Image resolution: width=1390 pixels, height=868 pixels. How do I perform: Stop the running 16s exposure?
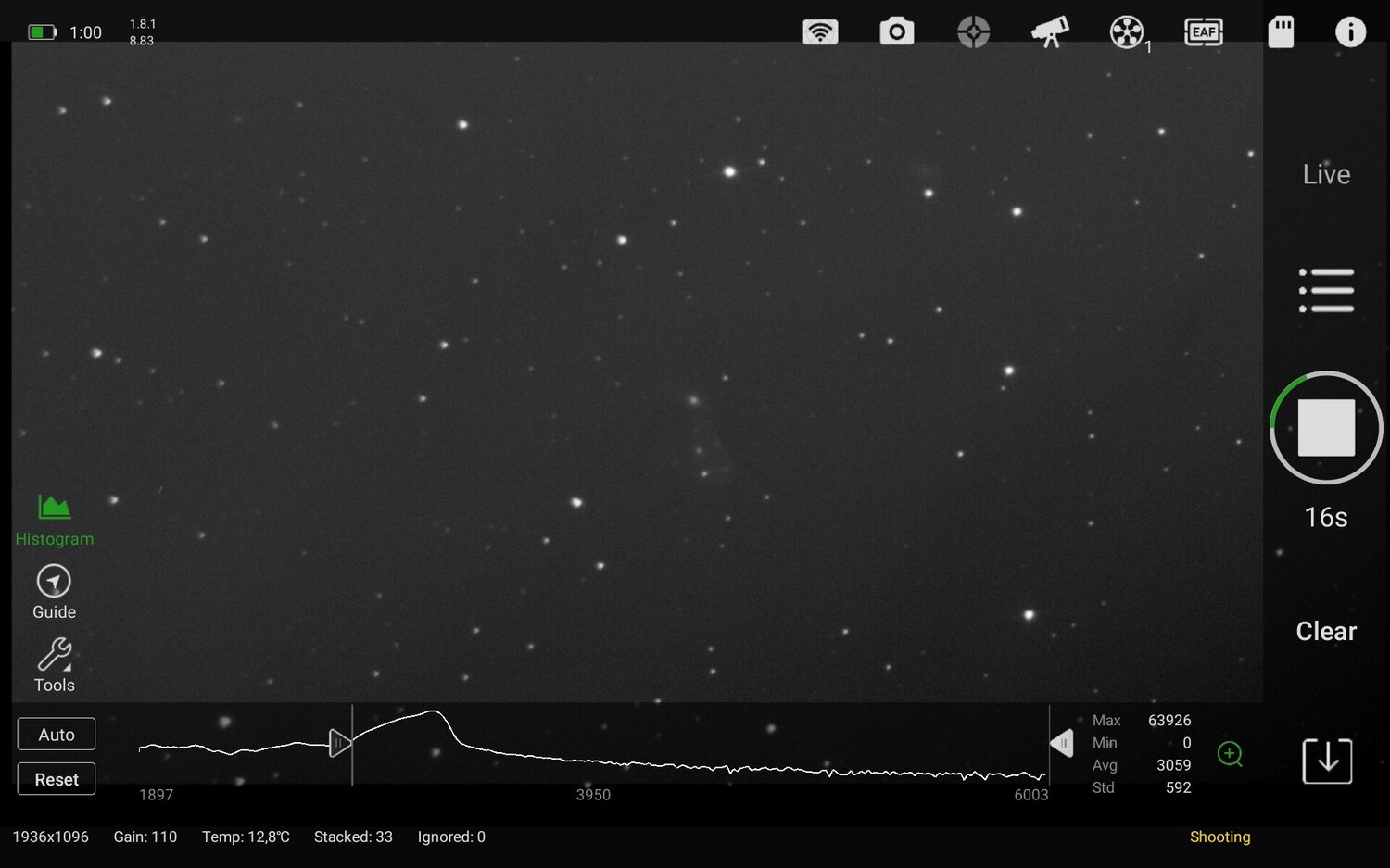coord(1326,427)
